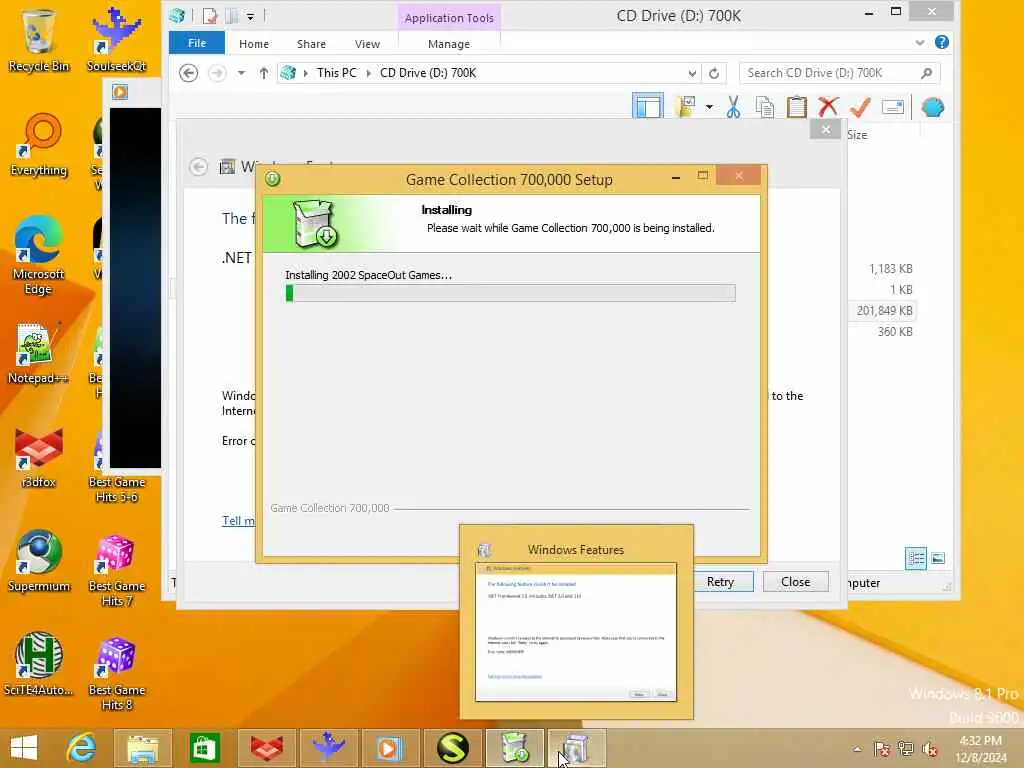The height and width of the screenshot is (768, 1024).
Task: Click the blue shell icon in Explorer toolbar
Action: point(933,107)
